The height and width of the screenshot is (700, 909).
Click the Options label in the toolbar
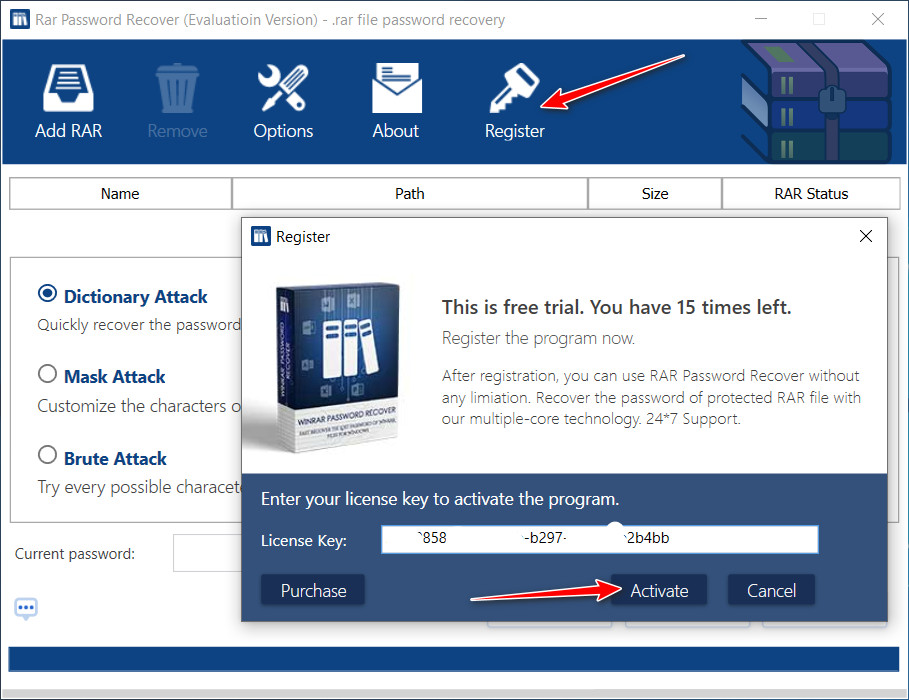283,132
